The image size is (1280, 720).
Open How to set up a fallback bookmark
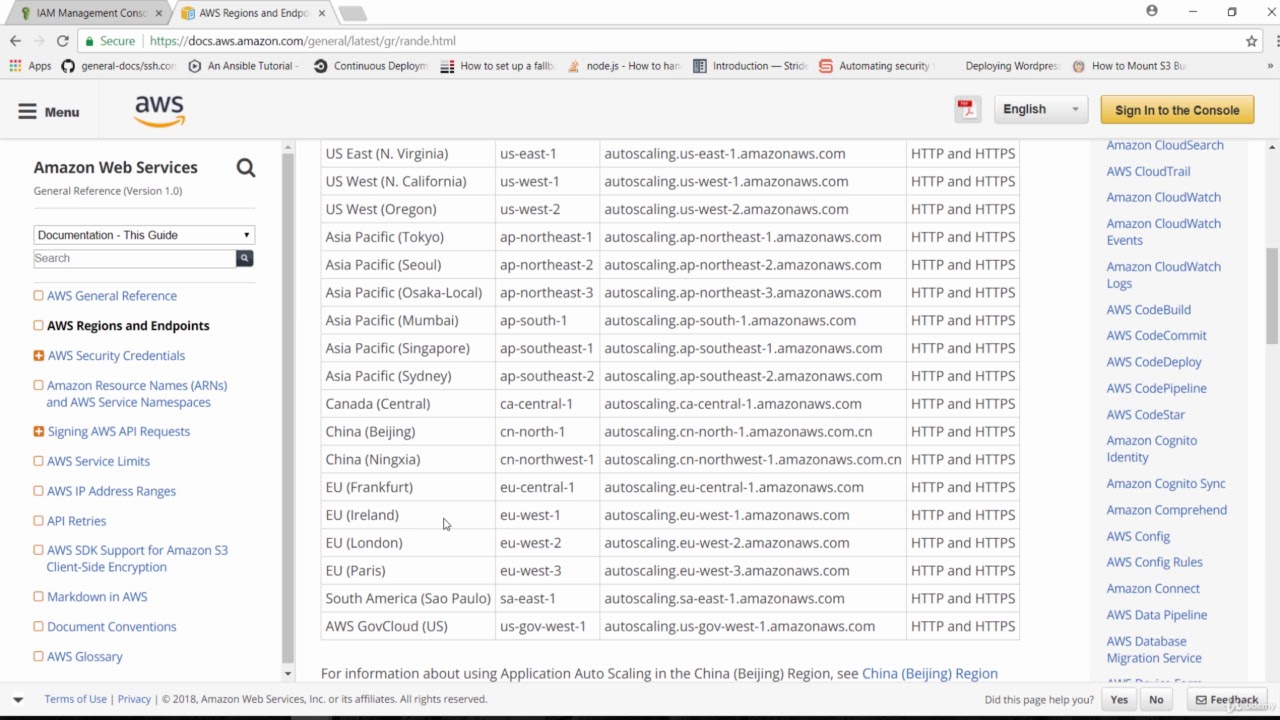coord(496,66)
